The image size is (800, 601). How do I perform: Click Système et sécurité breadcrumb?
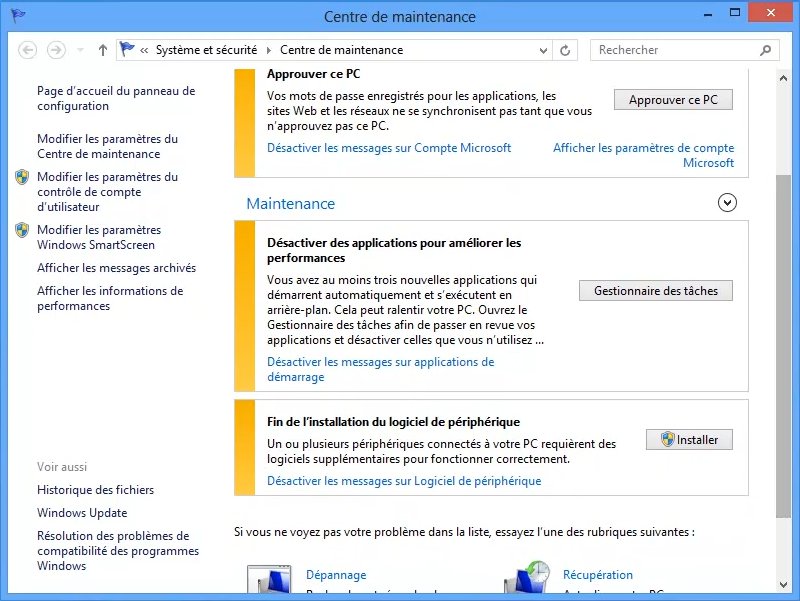(206, 50)
